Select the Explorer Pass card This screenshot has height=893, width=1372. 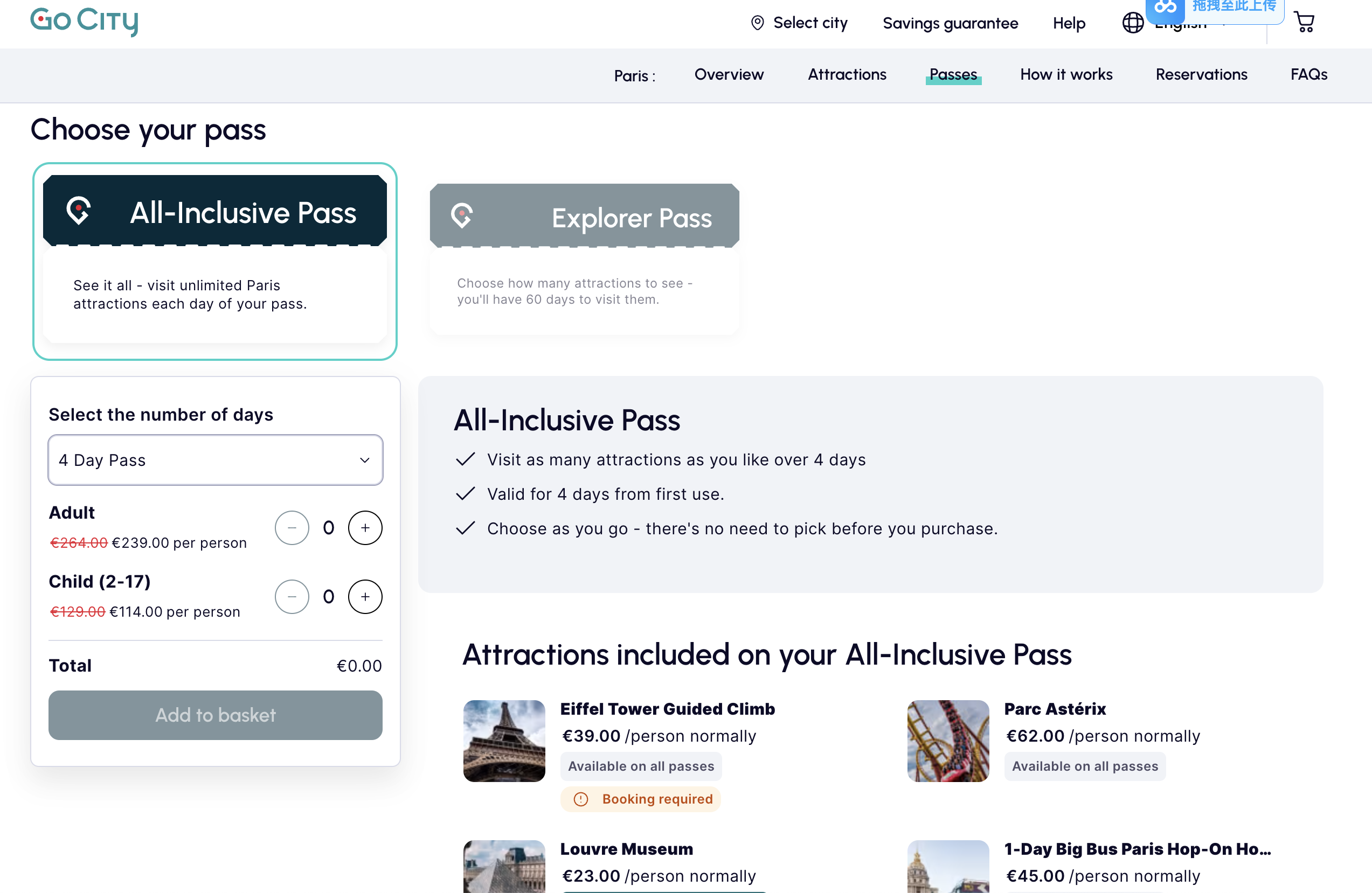584,258
